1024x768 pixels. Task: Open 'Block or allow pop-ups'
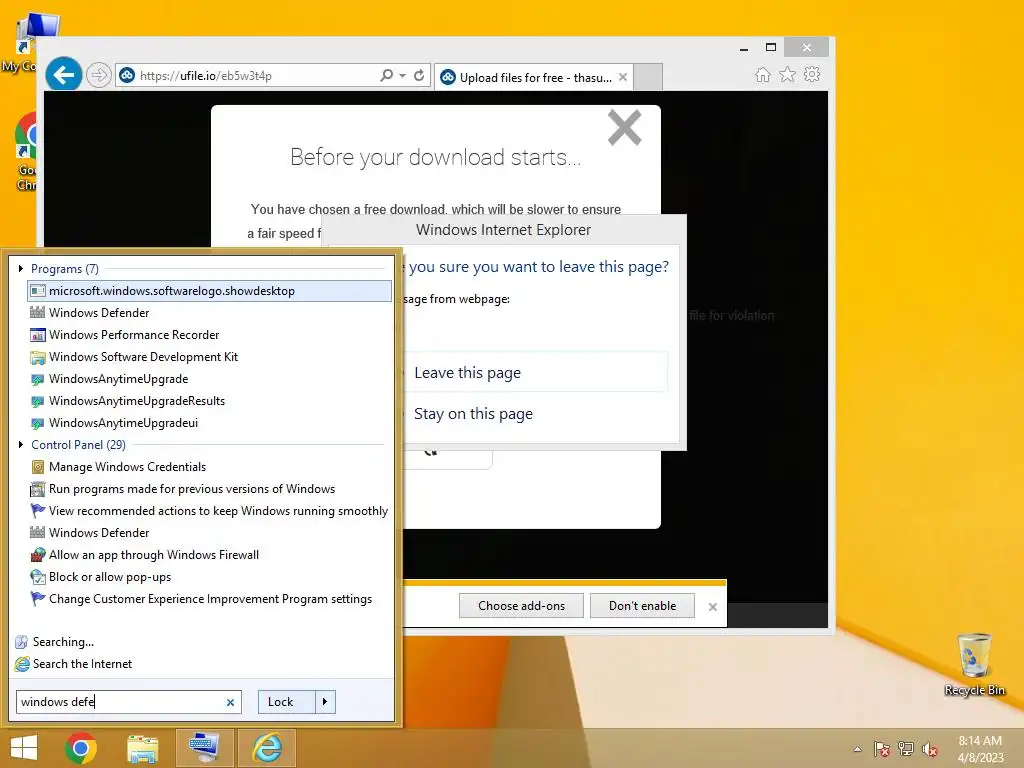[x=209, y=577]
